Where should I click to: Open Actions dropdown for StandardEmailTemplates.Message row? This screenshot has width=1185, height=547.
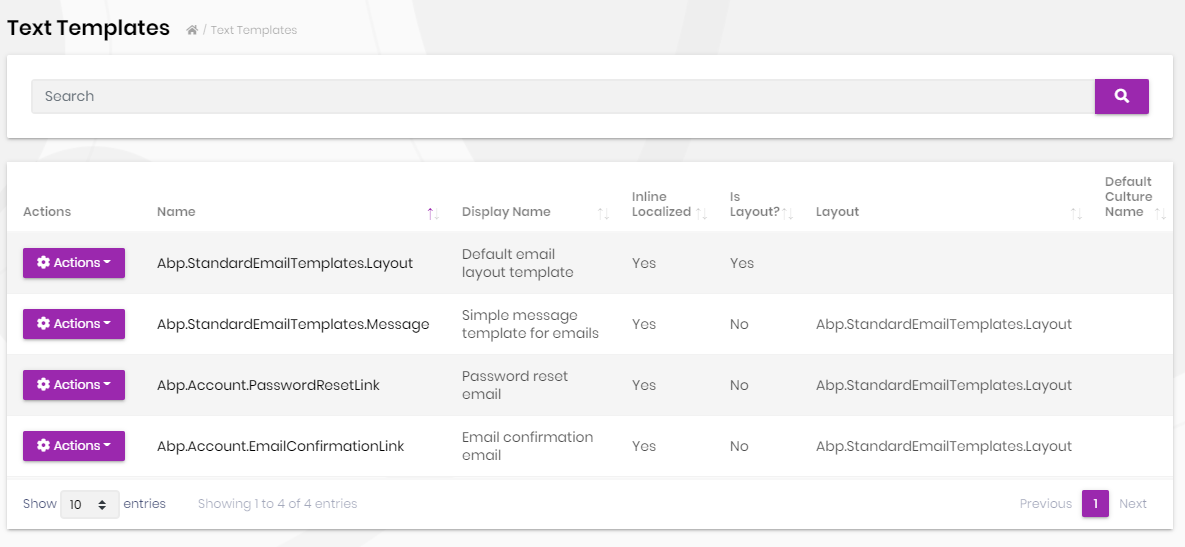(x=74, y=324)
